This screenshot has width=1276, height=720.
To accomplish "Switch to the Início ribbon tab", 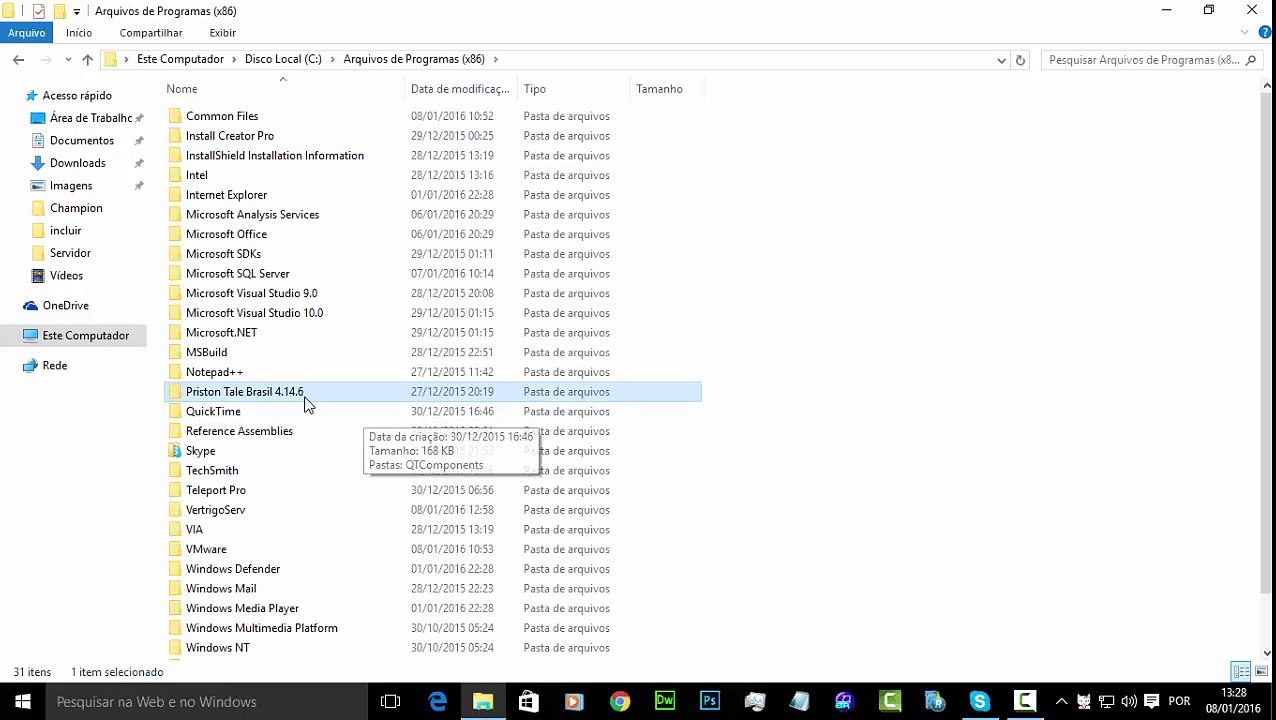I will coord(79,33).
